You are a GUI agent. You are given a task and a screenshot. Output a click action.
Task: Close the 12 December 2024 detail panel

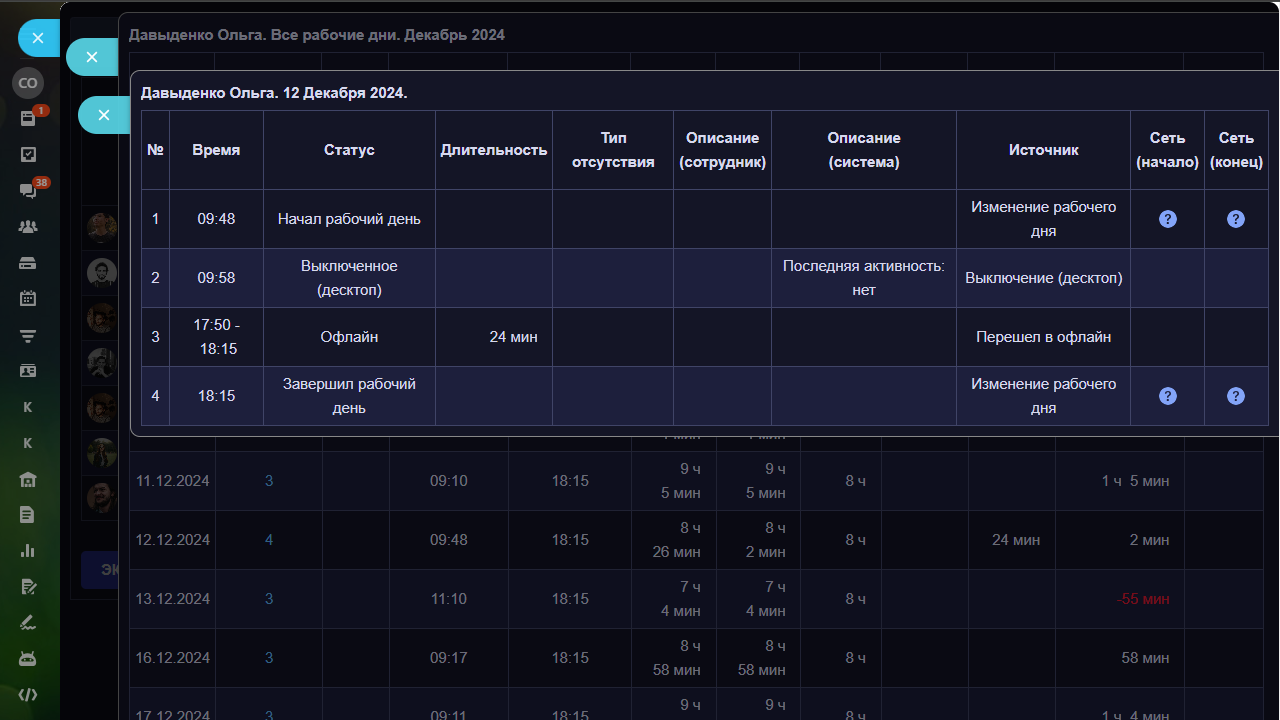[103, 115]
